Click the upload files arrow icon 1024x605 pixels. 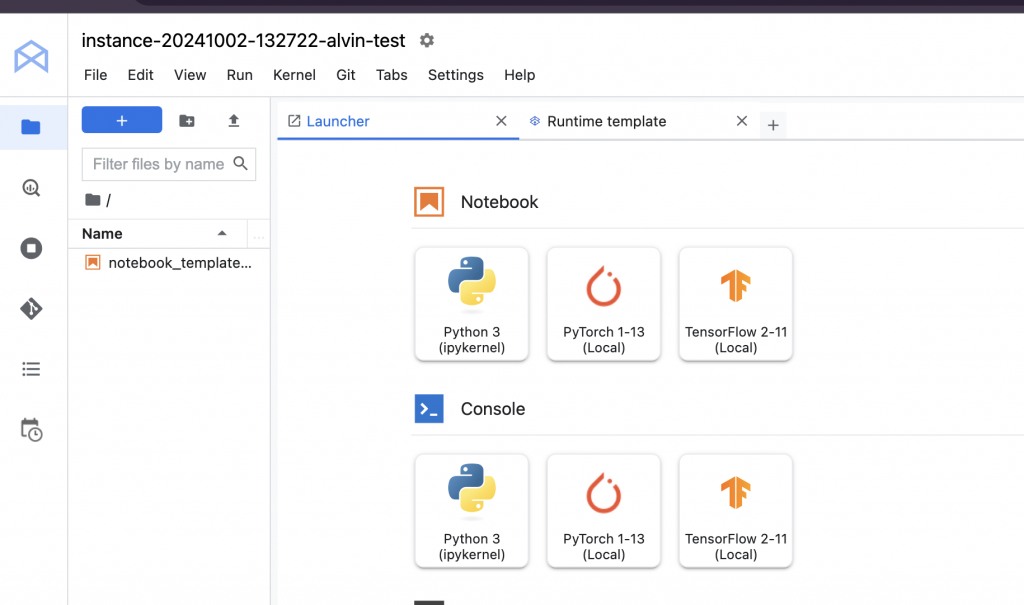coord(234,121)
